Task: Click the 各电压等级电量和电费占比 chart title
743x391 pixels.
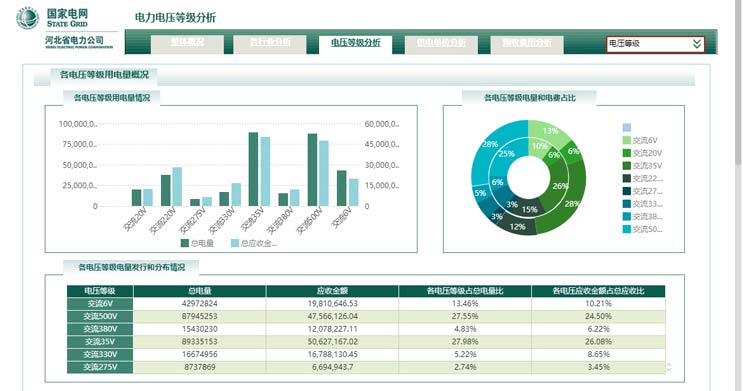Action: (529, 98)
